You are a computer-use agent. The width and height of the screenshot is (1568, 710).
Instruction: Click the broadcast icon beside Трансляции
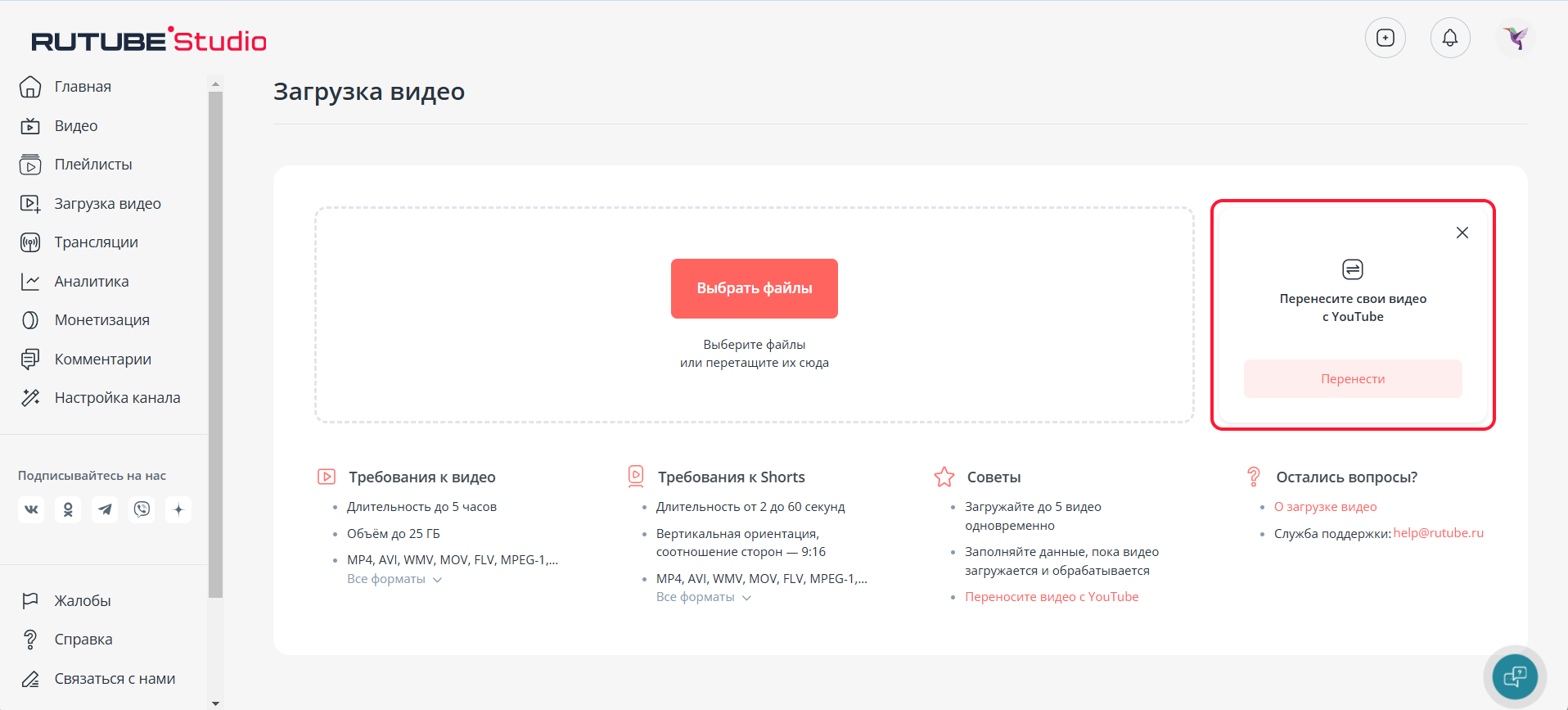30,242
